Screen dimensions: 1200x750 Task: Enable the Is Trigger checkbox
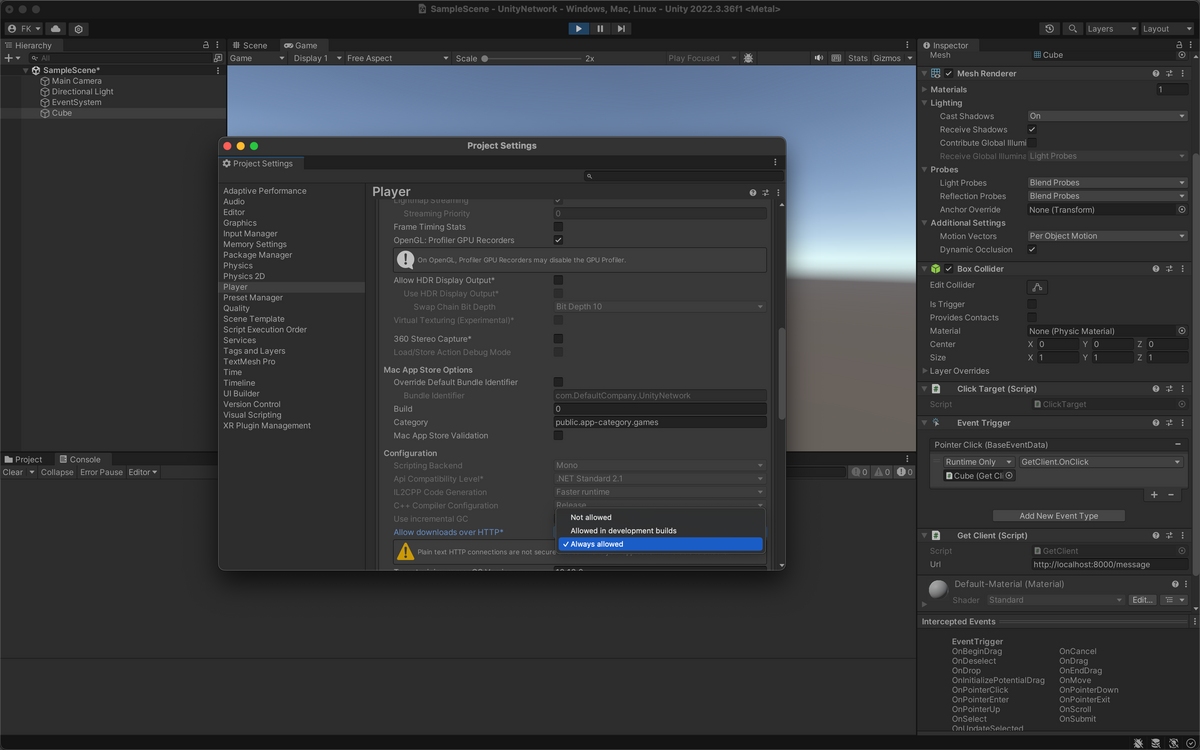click(1032, 304)
